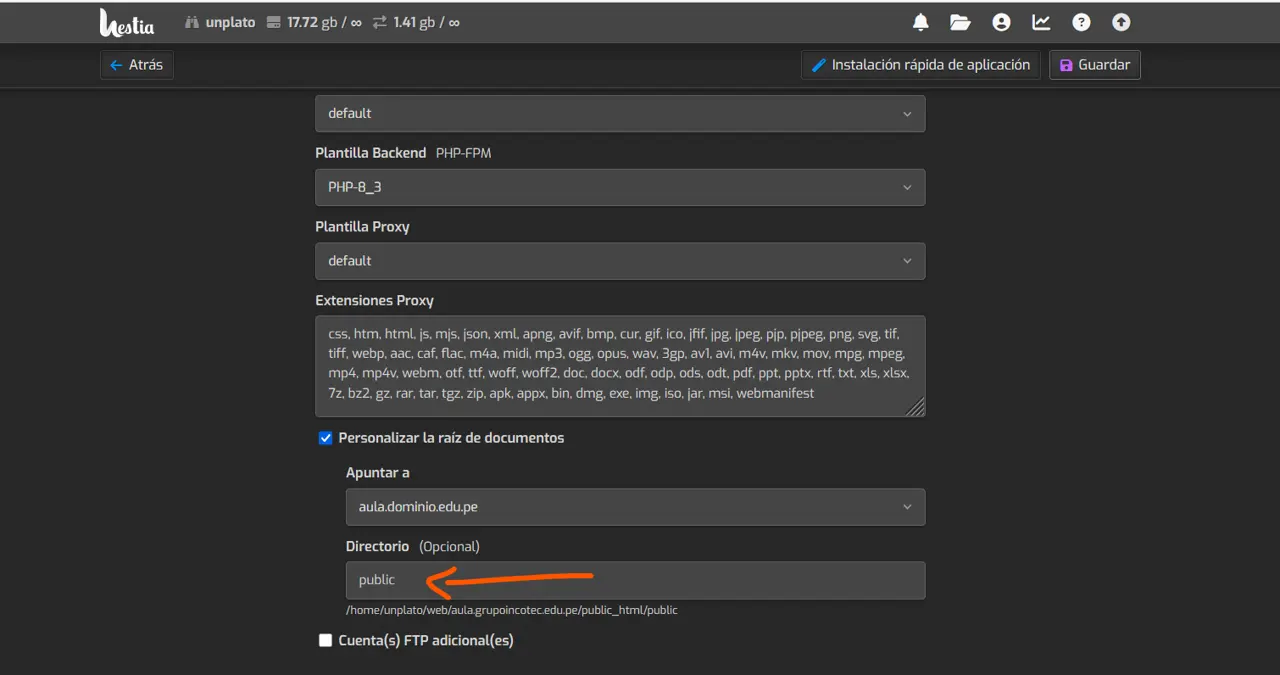Click the Directorio field containing public
The width and height of the screenshot is (1280, 675).
click(635, 580)
